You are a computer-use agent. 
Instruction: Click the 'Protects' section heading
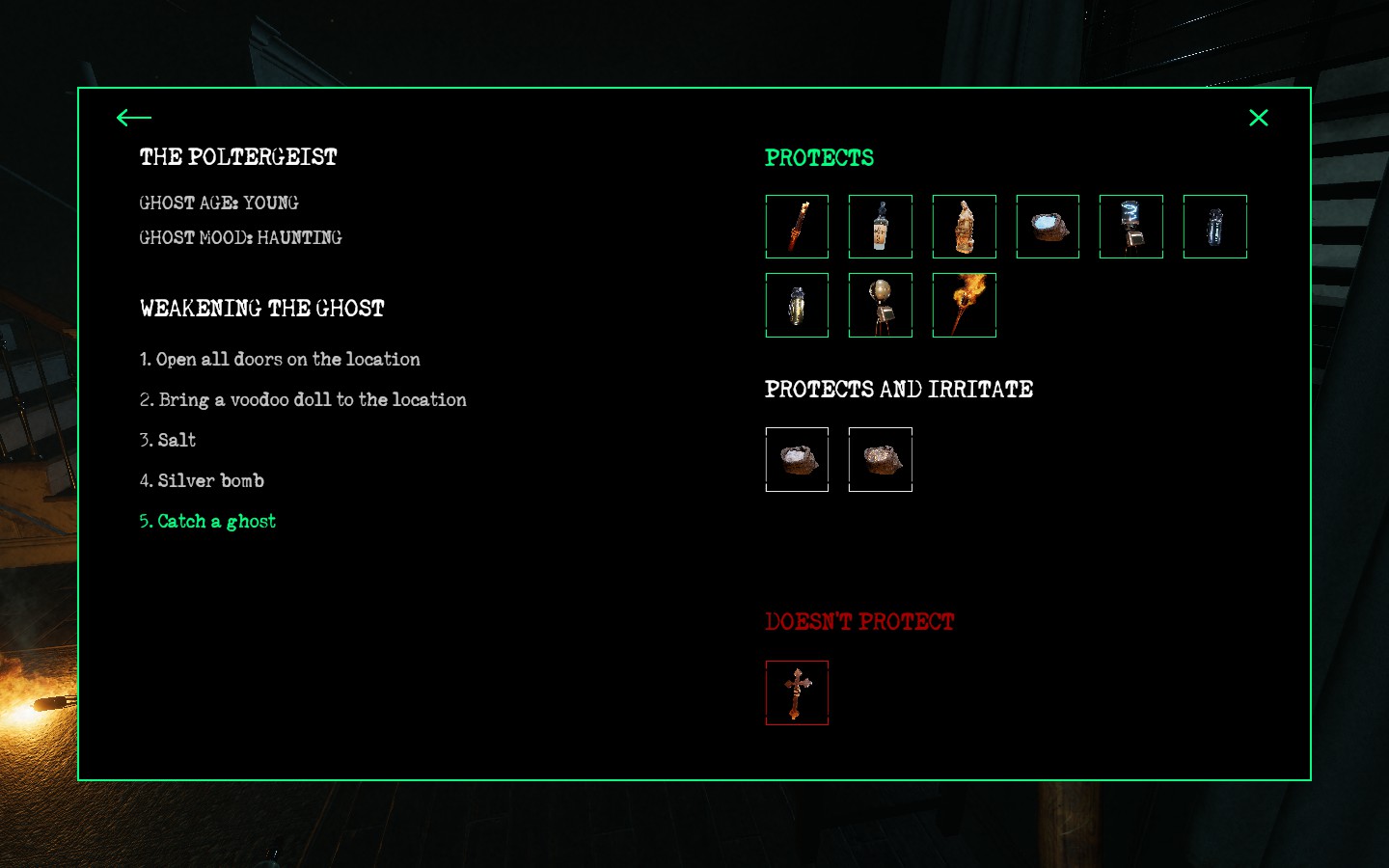tap(819, 158)
